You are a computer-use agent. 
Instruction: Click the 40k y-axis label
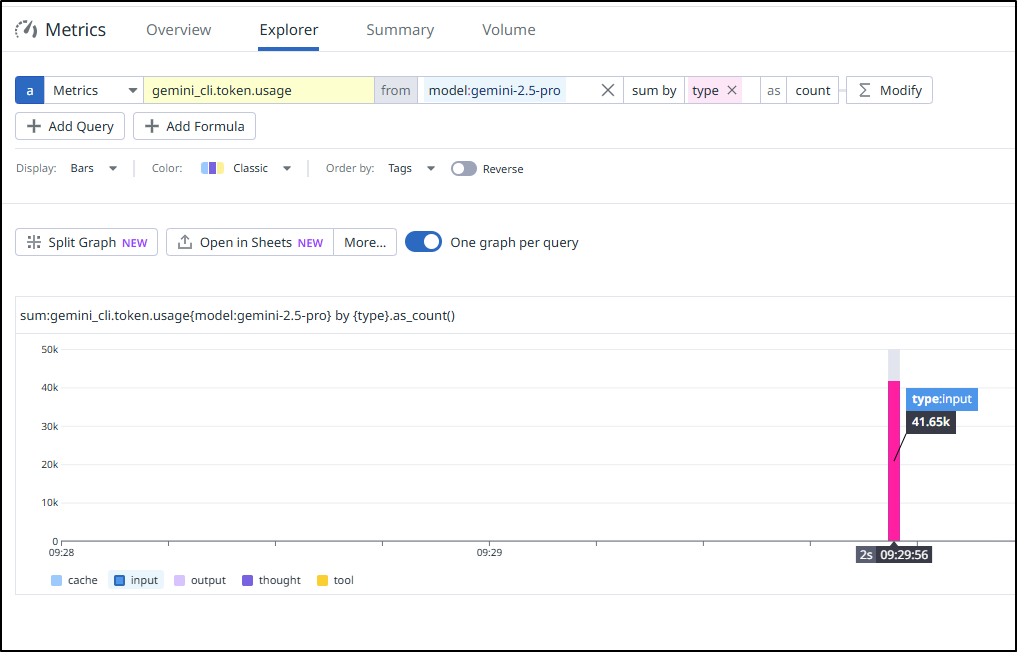pyautogui.click(x=49, y=388)
